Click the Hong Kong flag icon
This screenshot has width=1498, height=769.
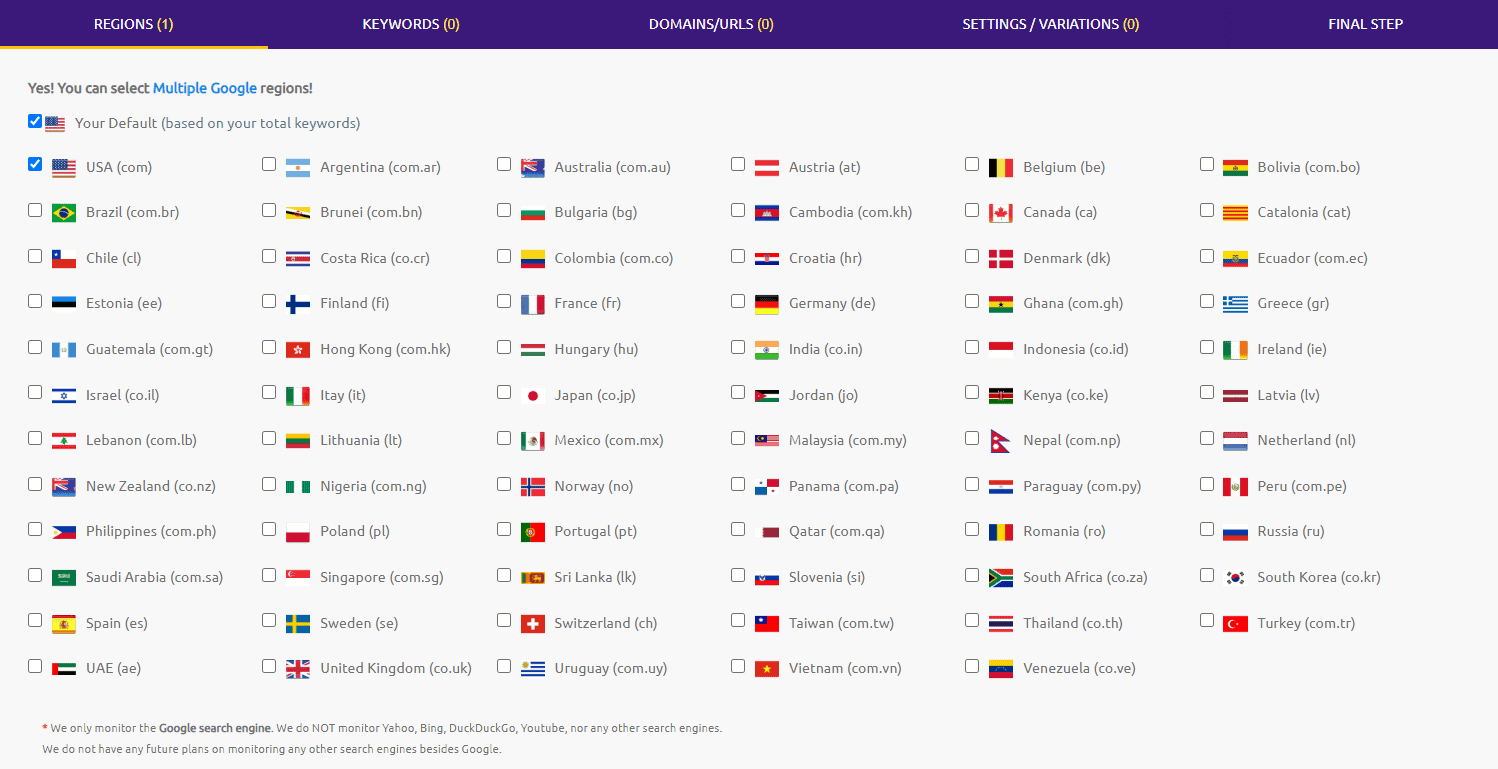tap(298, 350)
